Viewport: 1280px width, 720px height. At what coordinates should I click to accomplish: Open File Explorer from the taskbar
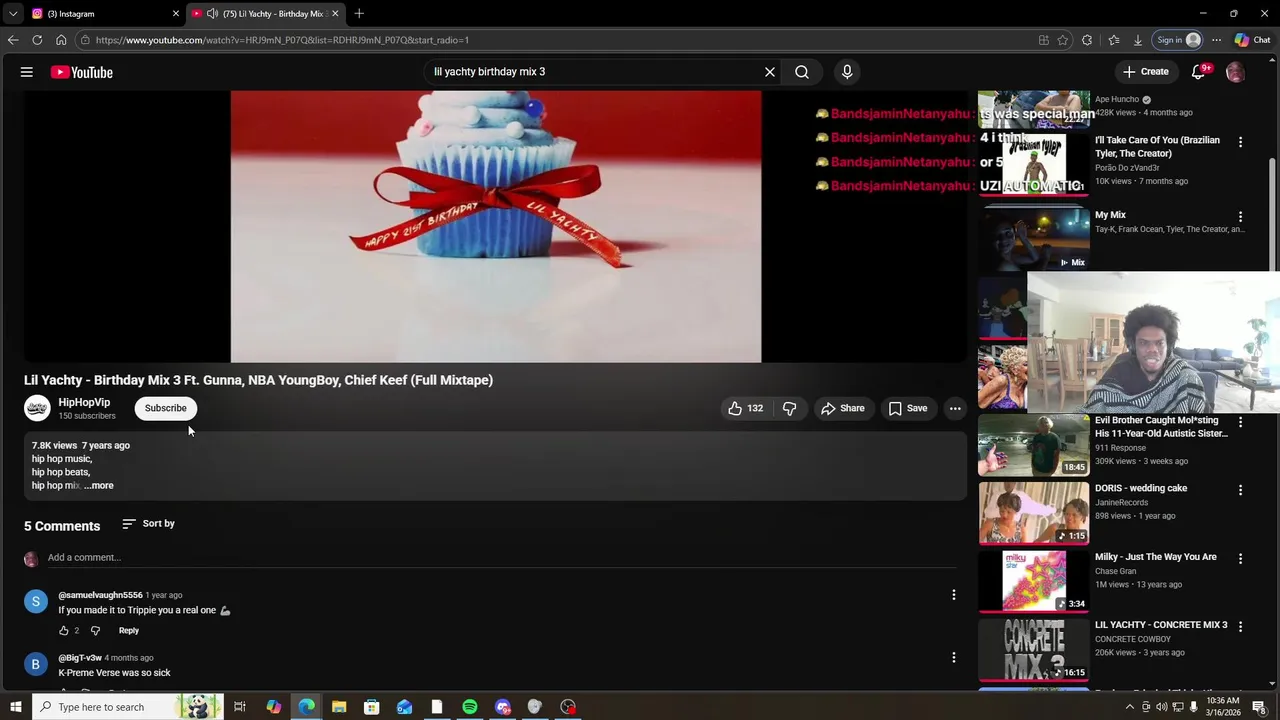[x=339, y=707]
